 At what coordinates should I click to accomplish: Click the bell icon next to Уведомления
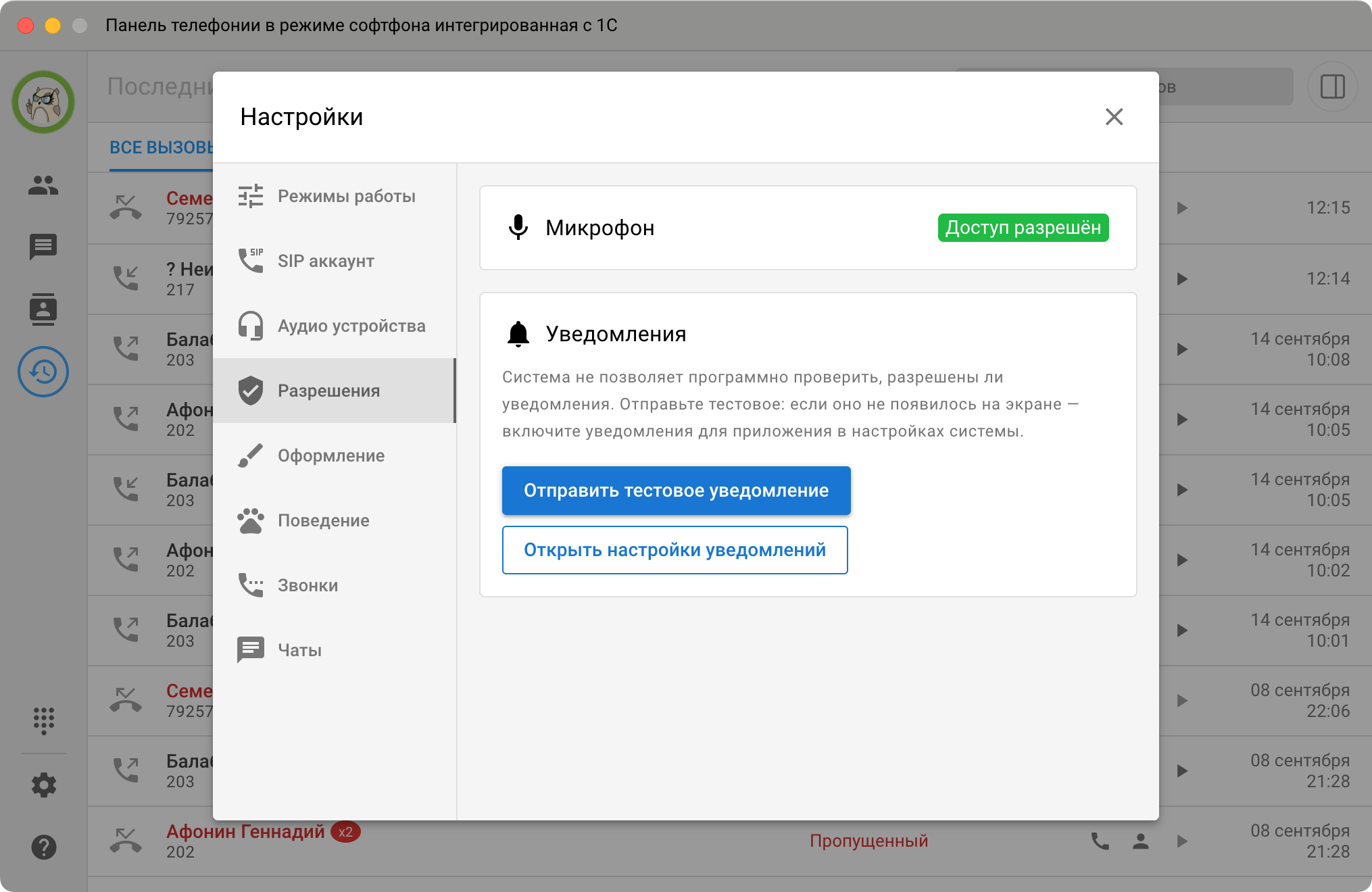pos(518,334)
